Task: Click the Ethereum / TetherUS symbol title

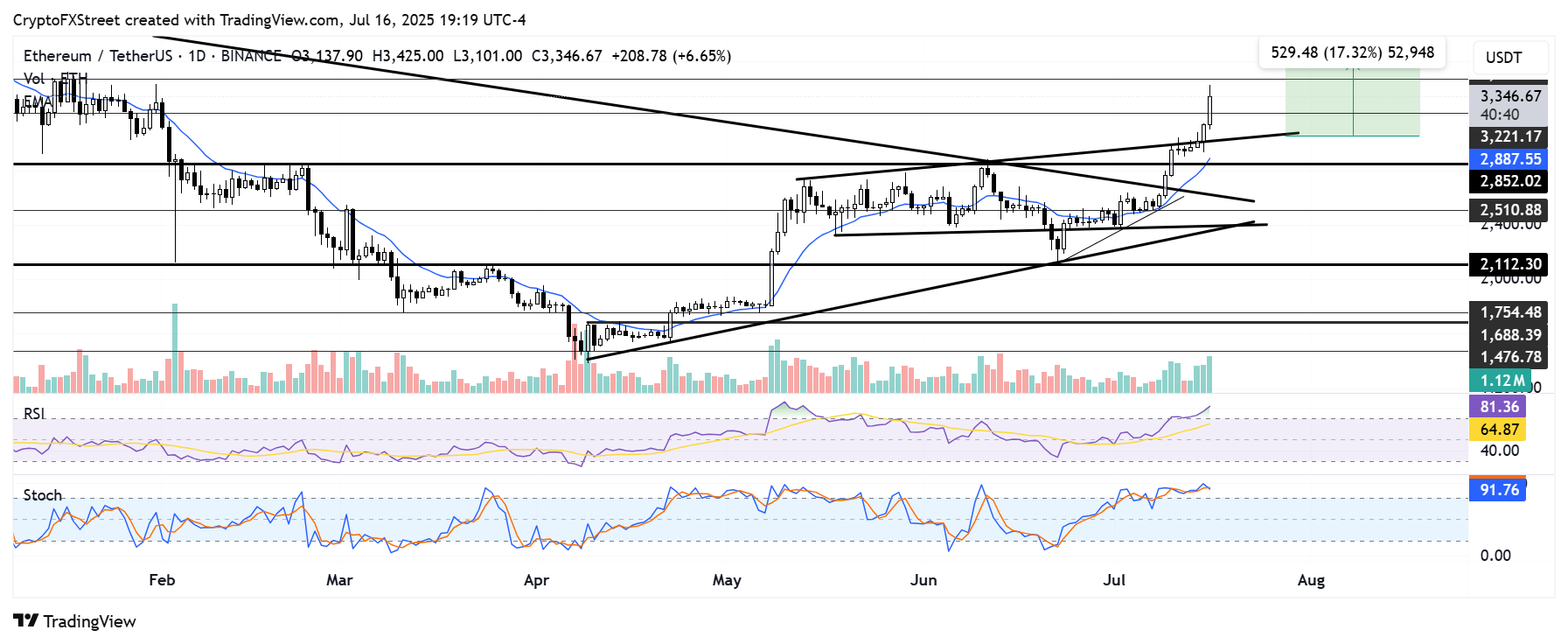Action: click(x=98, y=56)
